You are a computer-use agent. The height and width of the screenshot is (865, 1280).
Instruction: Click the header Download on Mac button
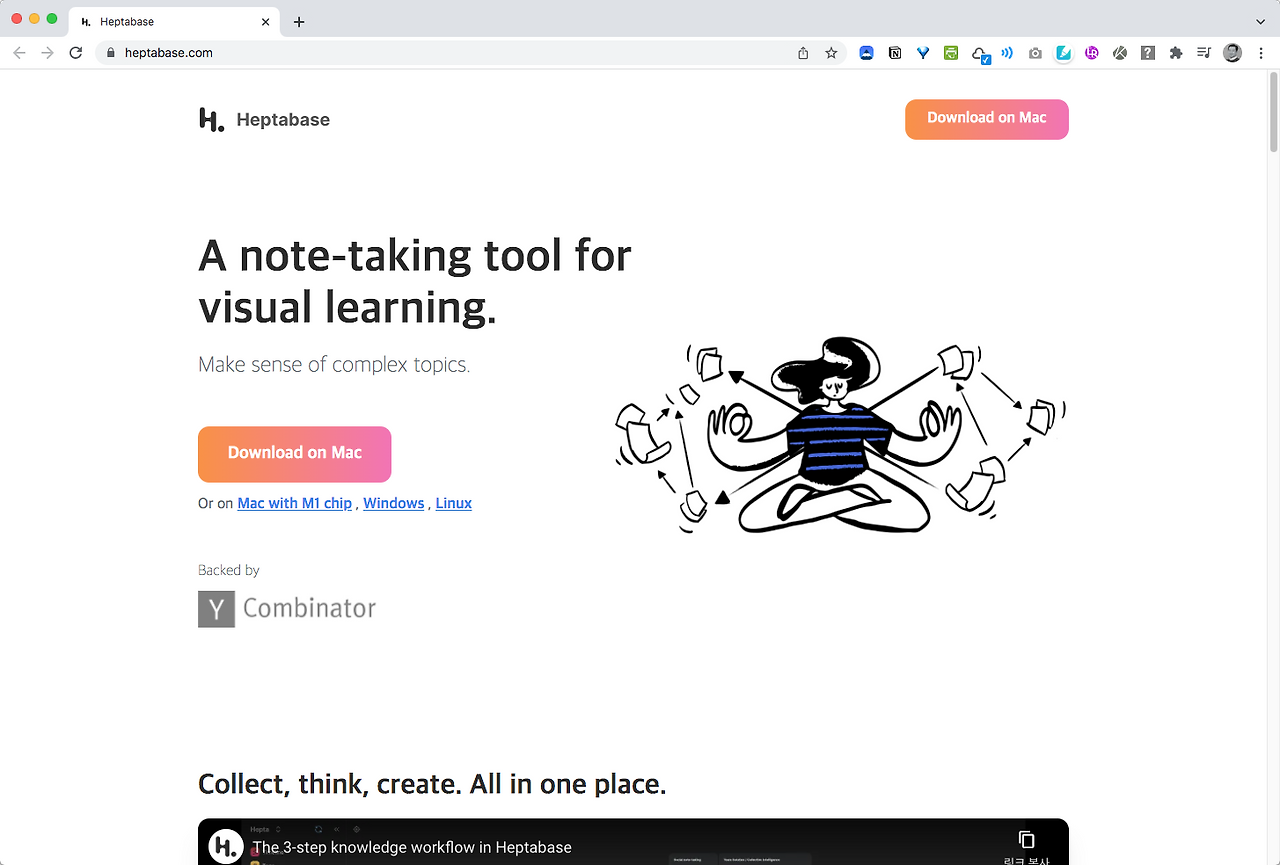coord(987,119)
